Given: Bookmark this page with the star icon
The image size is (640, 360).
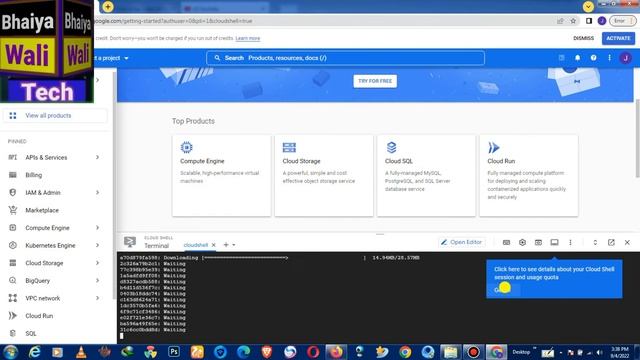Looking at the screenshot, I should 573,21.
